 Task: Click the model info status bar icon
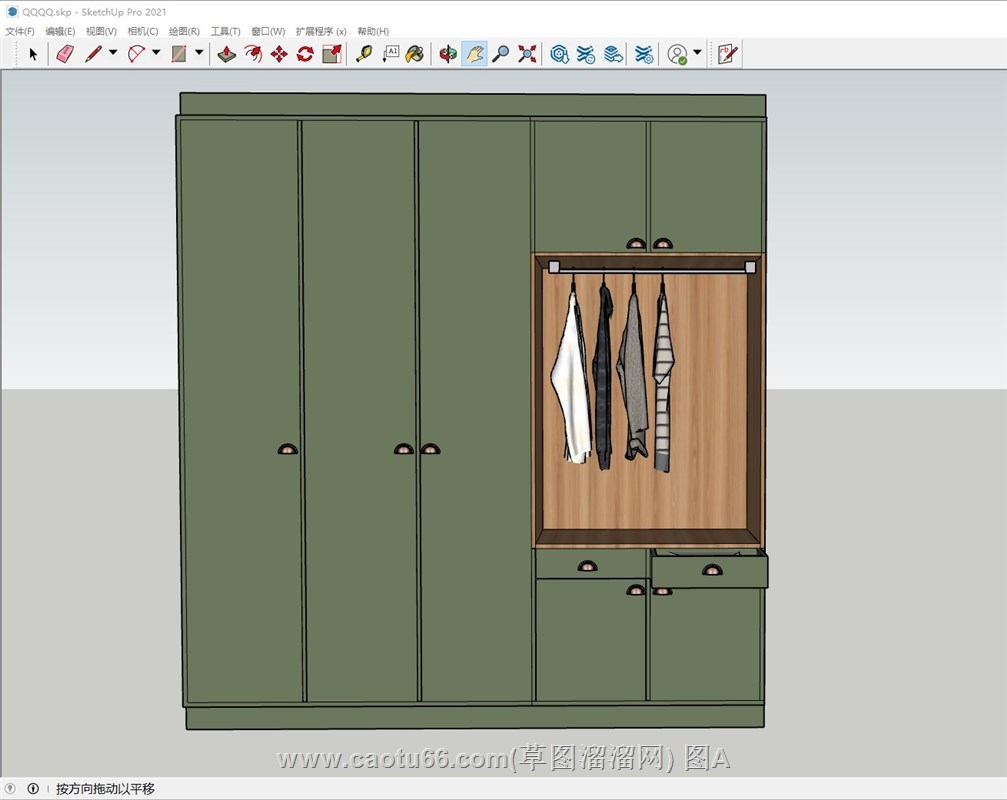[x=33, y=788]
